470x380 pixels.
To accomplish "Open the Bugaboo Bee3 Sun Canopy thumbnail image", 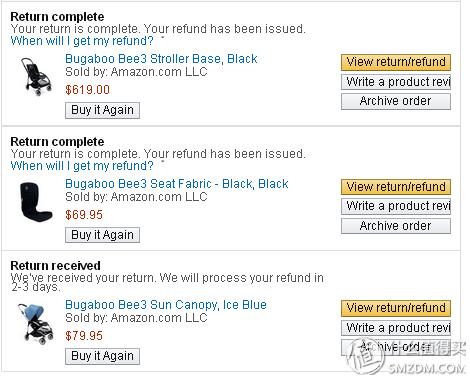I will [x=36, y=323].
